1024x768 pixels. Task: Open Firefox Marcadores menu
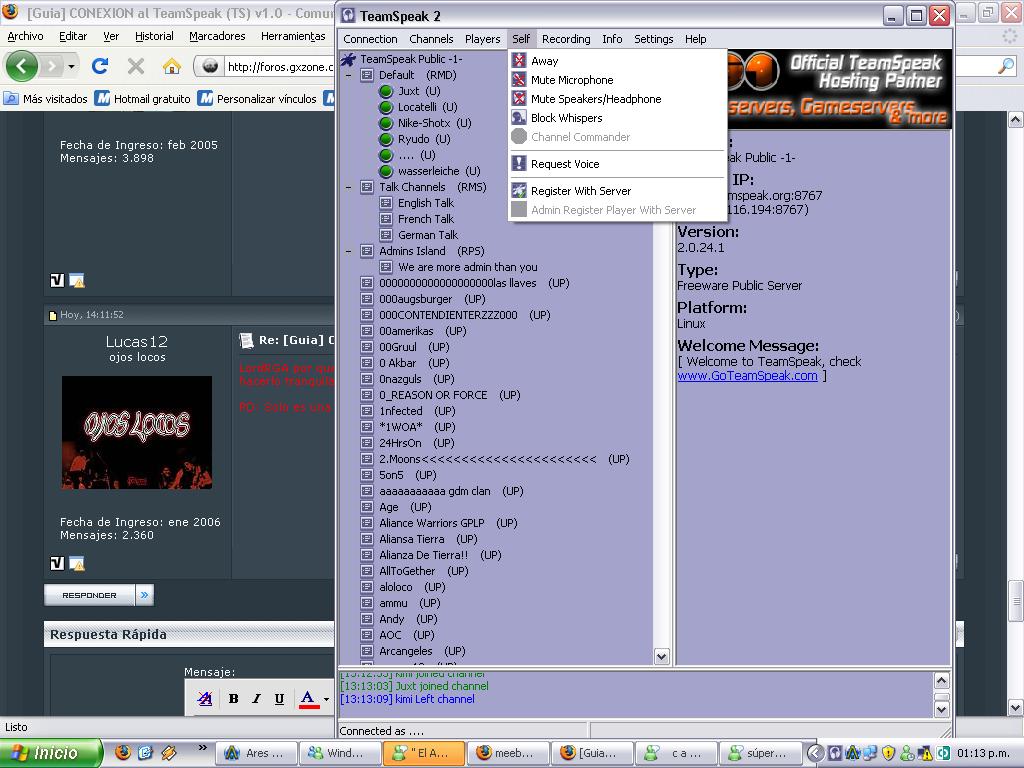click(217, 36)
